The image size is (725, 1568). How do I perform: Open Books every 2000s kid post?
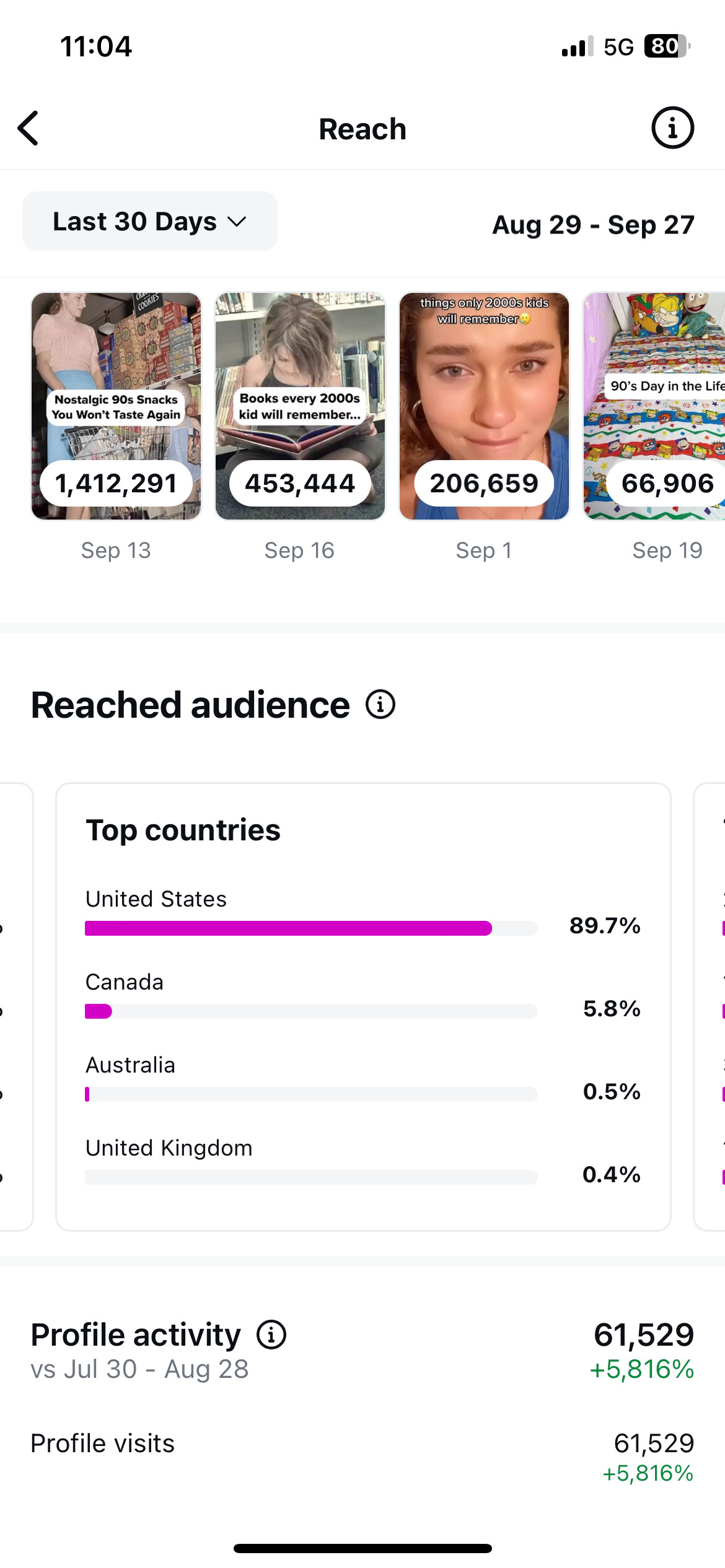tap(300, 406)
